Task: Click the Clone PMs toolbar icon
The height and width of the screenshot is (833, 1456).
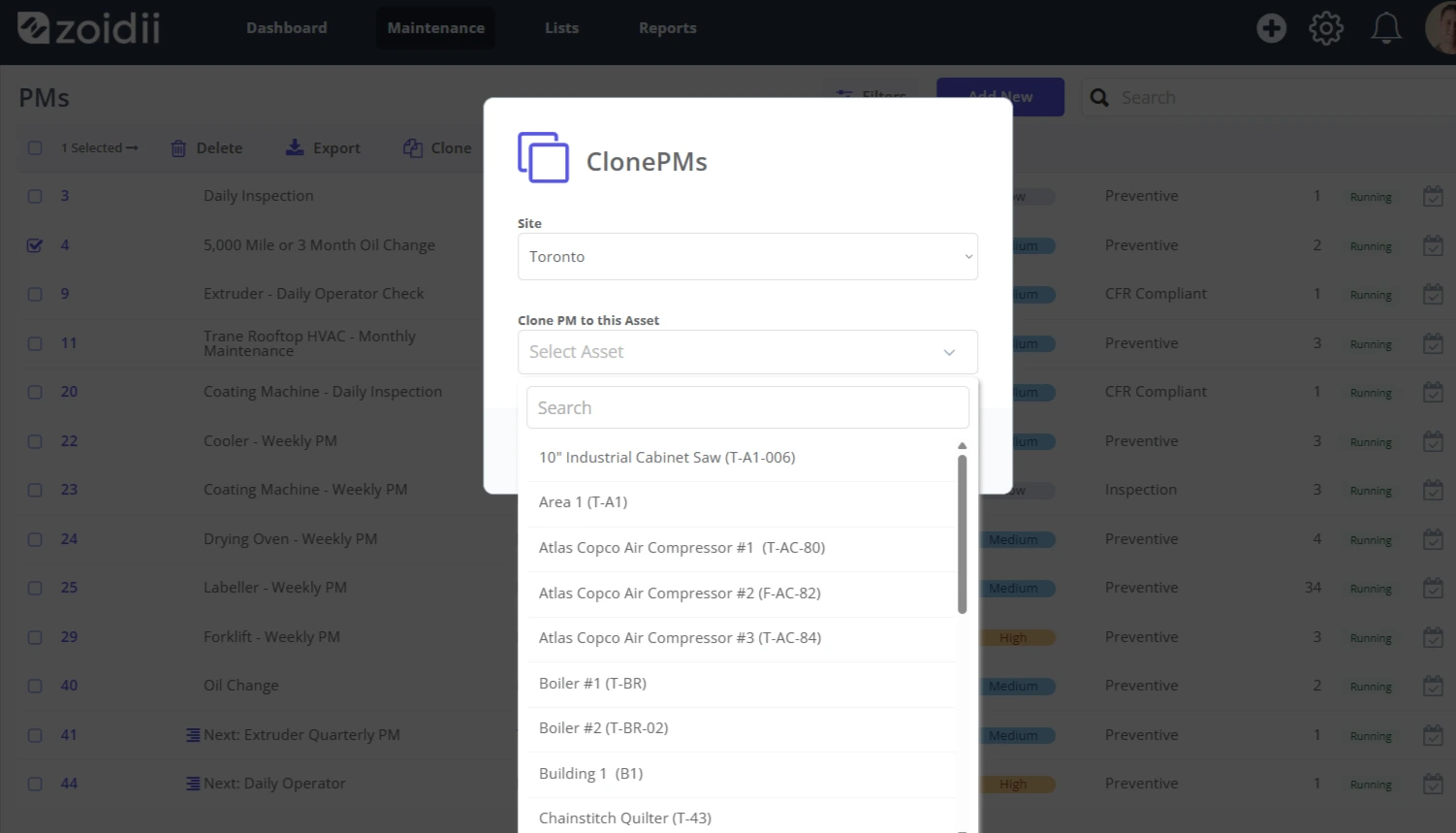Action: point(413,148)
